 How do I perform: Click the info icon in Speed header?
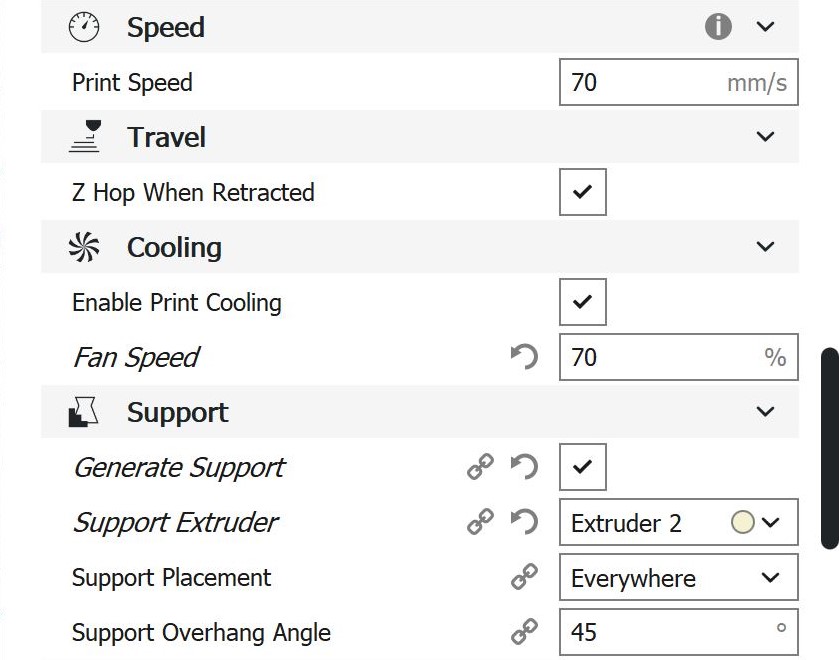point(718,27)
